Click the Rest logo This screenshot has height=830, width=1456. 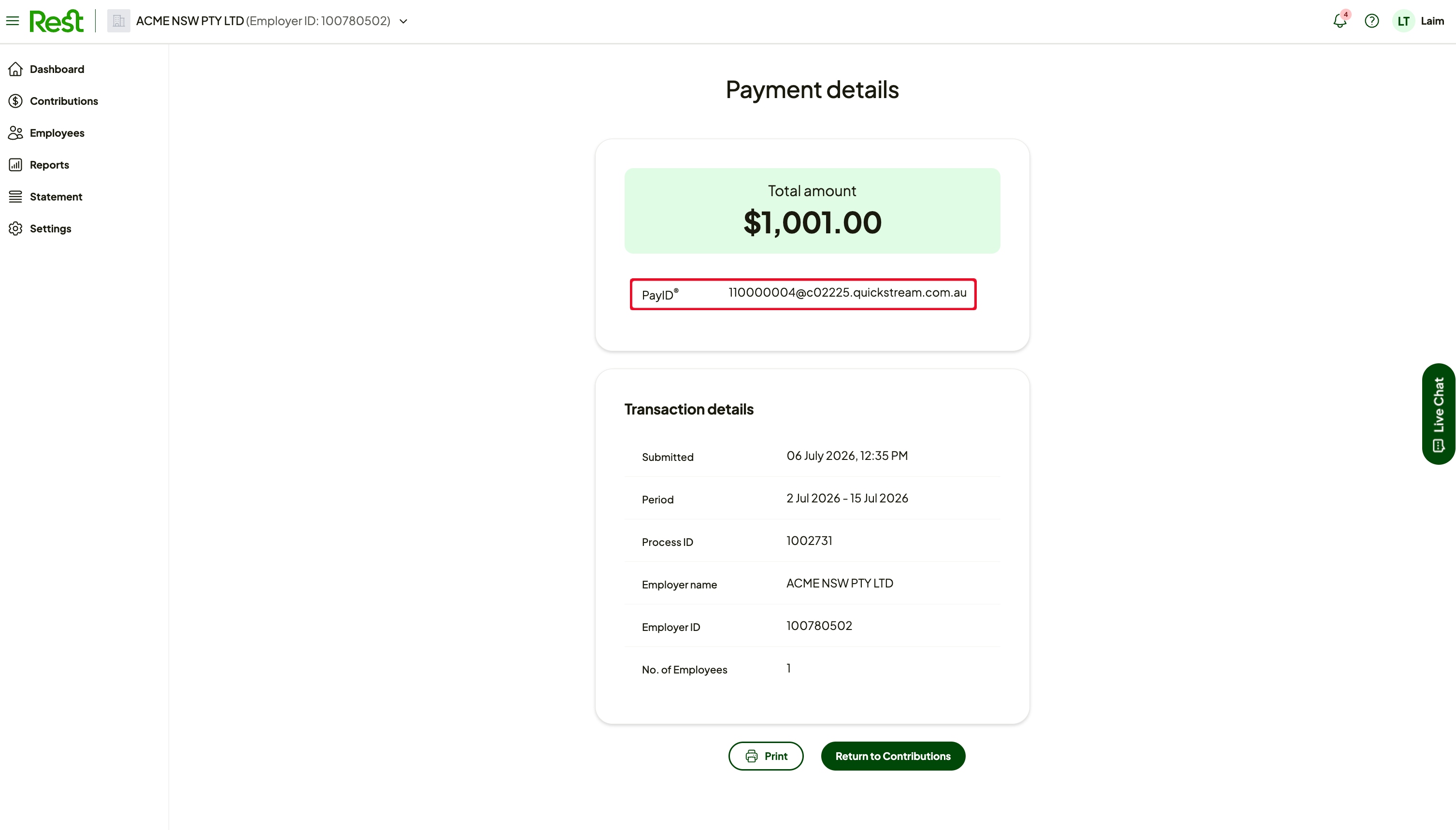(57, 21)
